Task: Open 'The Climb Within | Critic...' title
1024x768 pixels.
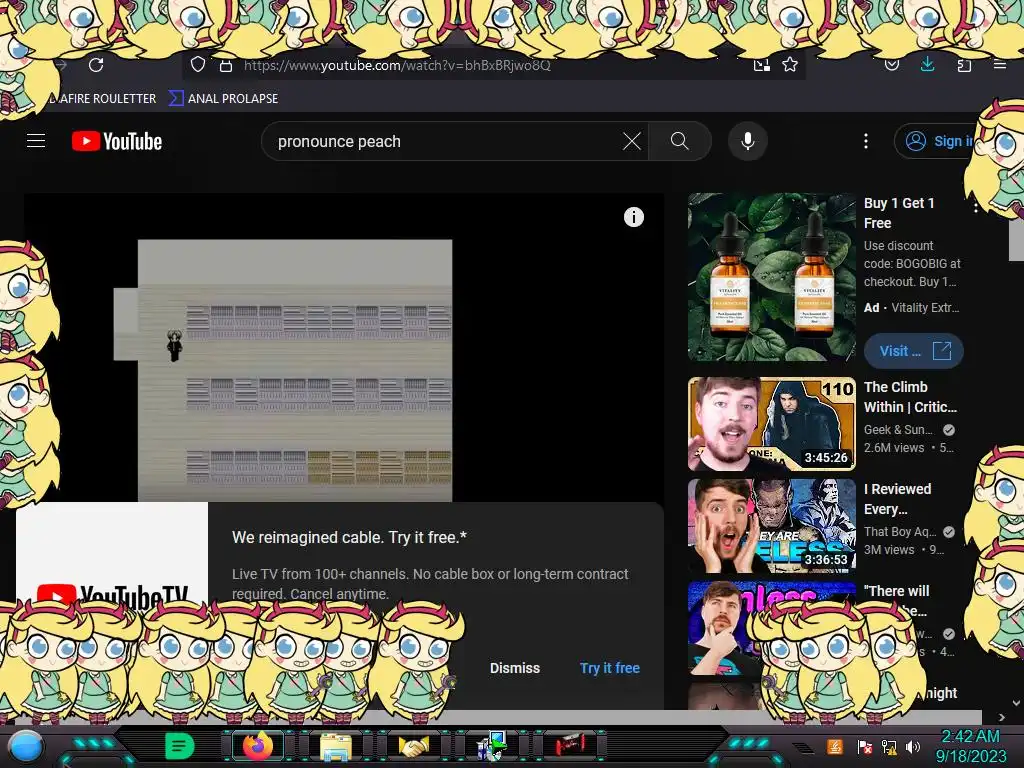Action: tap(910, 397)
